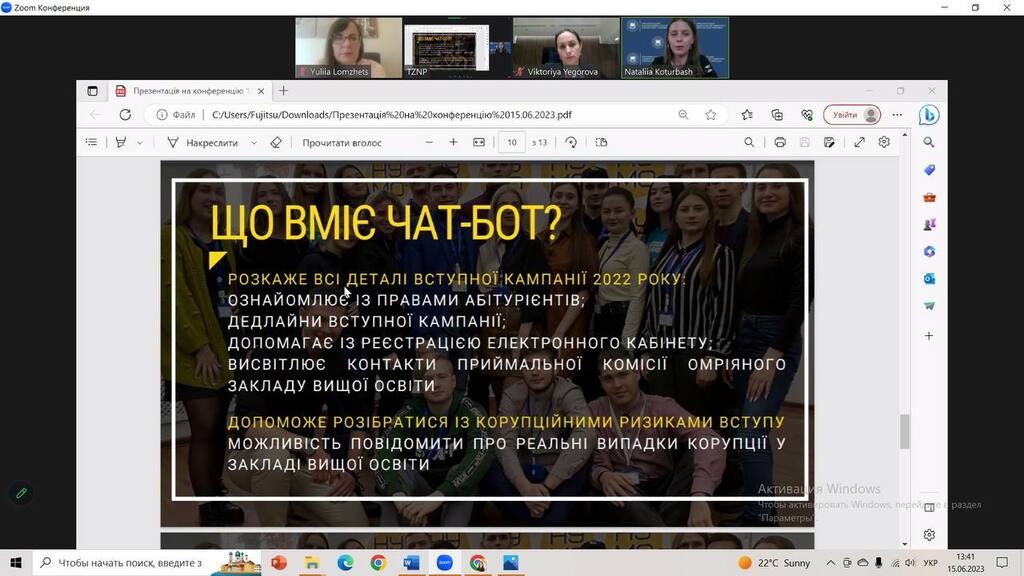
Task: Show hidden system tray icons
Action: (829, 563)
